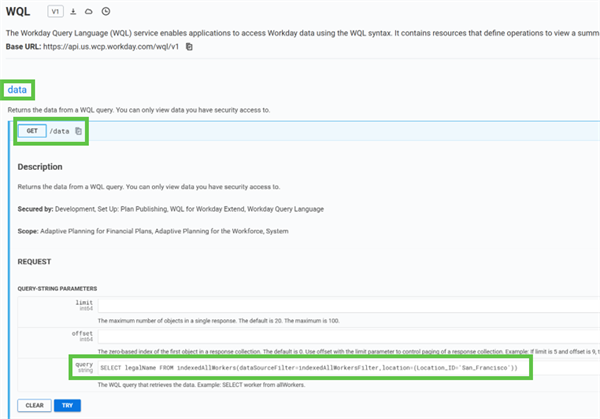Click the Base URL https://api.us.wcp.workday.com/wql/v1
The height and width of the screenshot is (419, 600).
[111, 47]
